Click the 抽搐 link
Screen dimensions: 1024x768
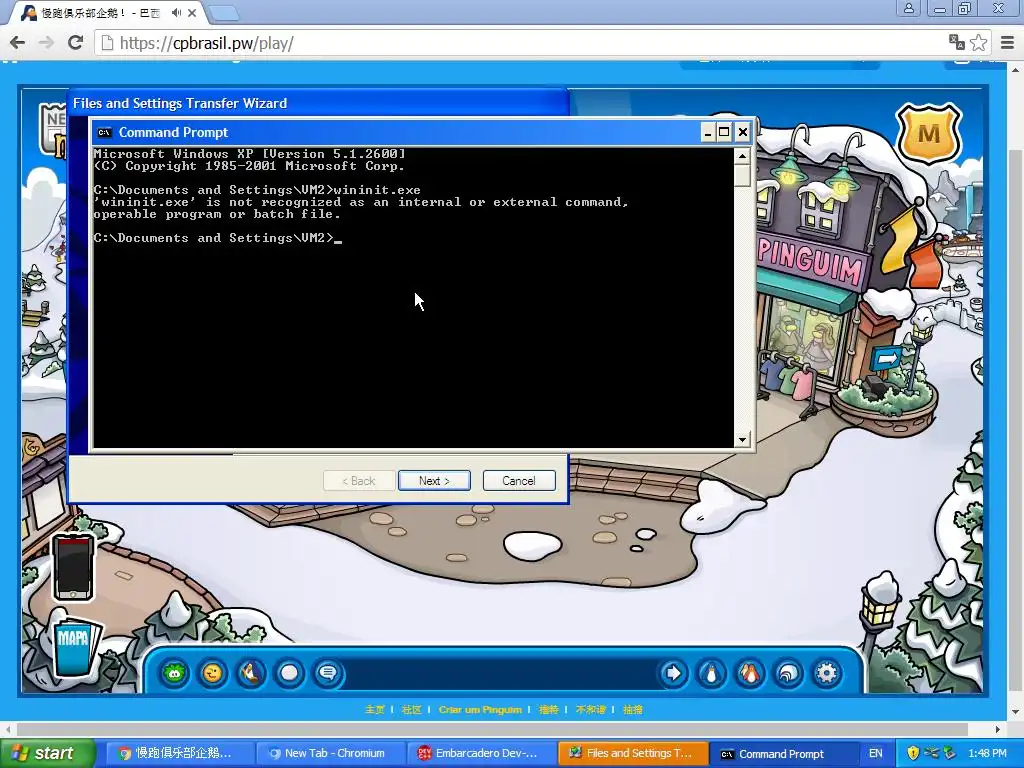pos(632,709)
